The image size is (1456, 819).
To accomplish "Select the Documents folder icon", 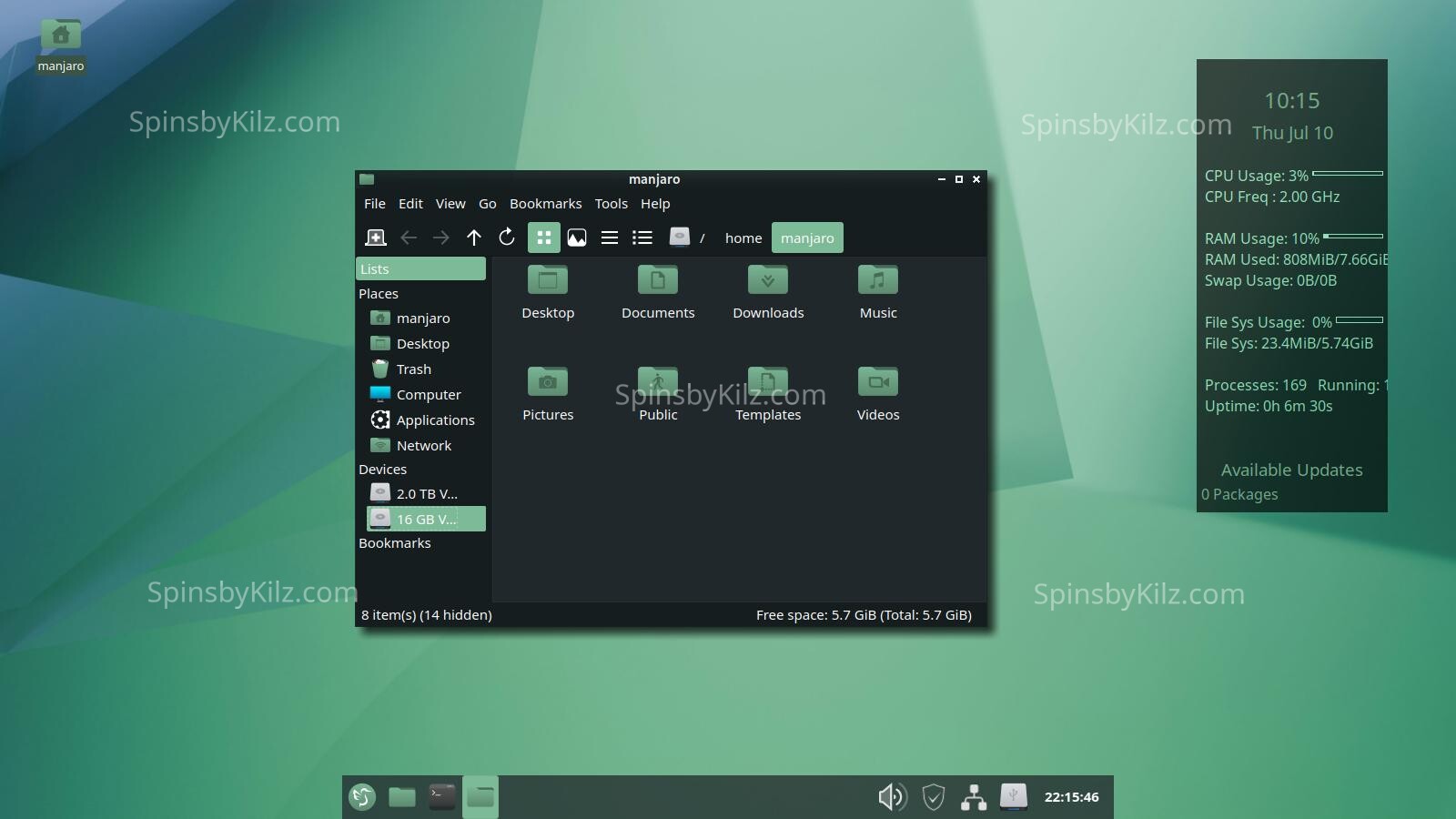I will tap(658, 279).
